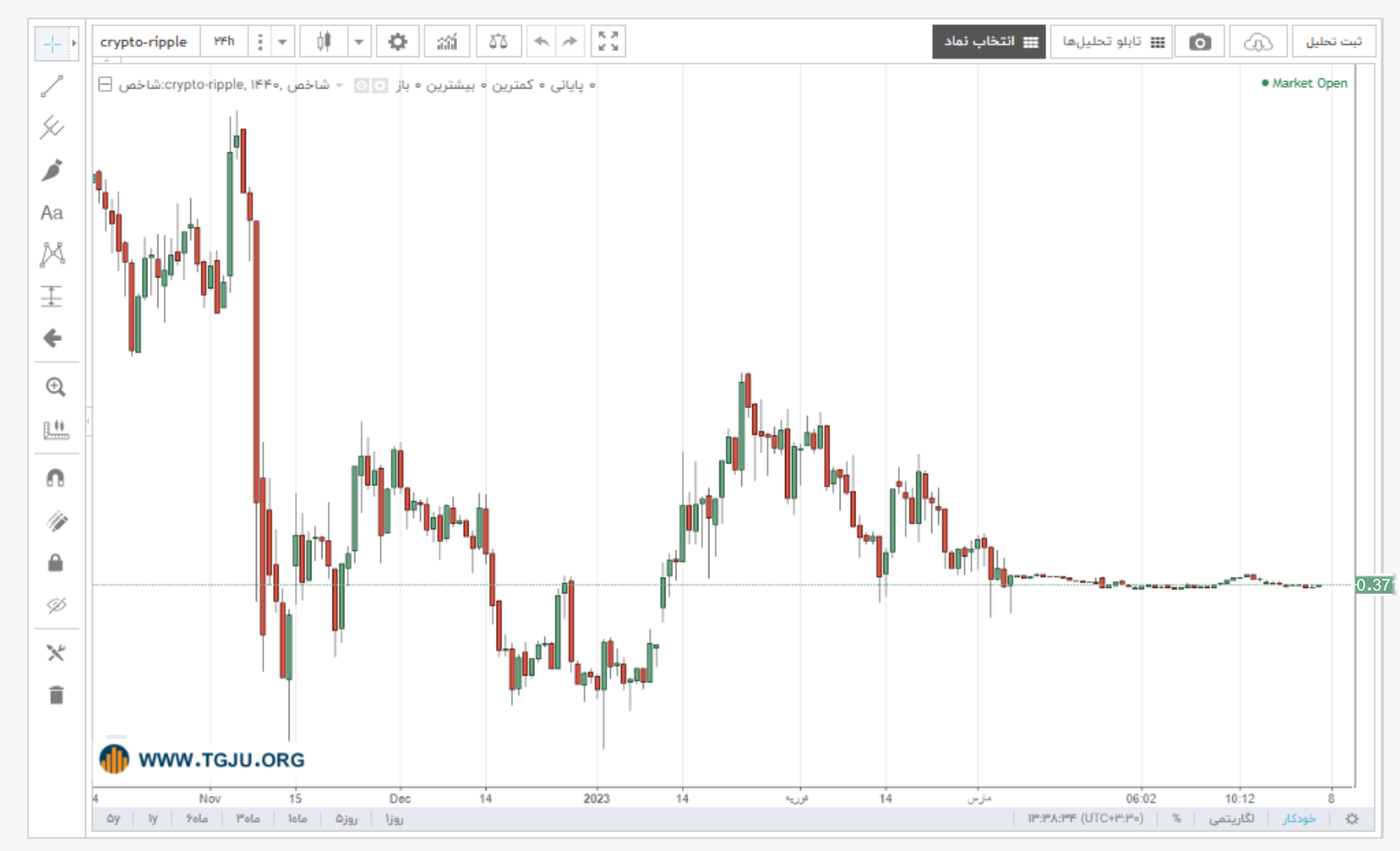Undo the last chart action
The width and height of the screenshot is (1400, 851).
[x=541, y=41]
